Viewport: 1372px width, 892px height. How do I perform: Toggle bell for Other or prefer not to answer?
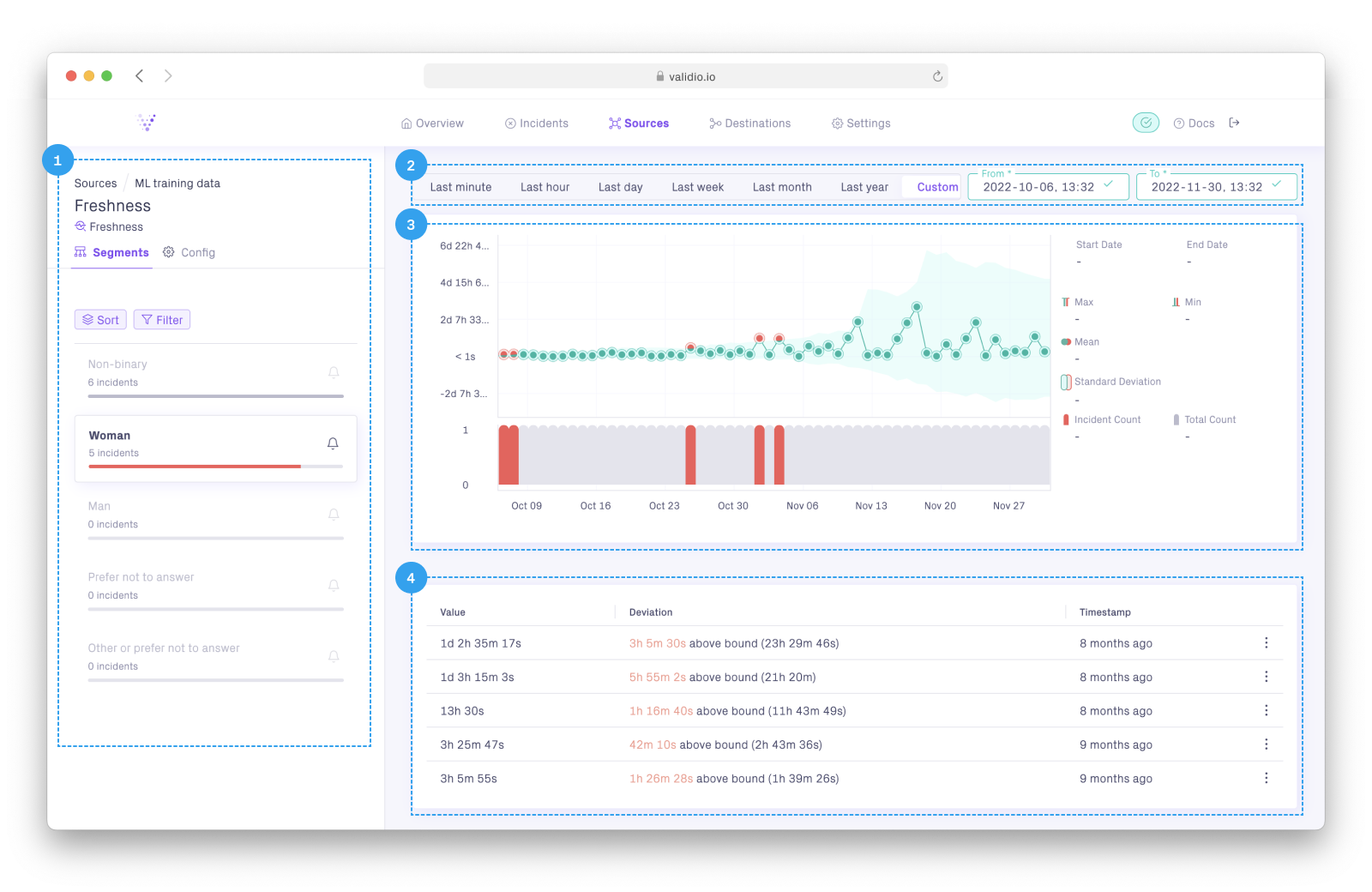click(334, 656)
